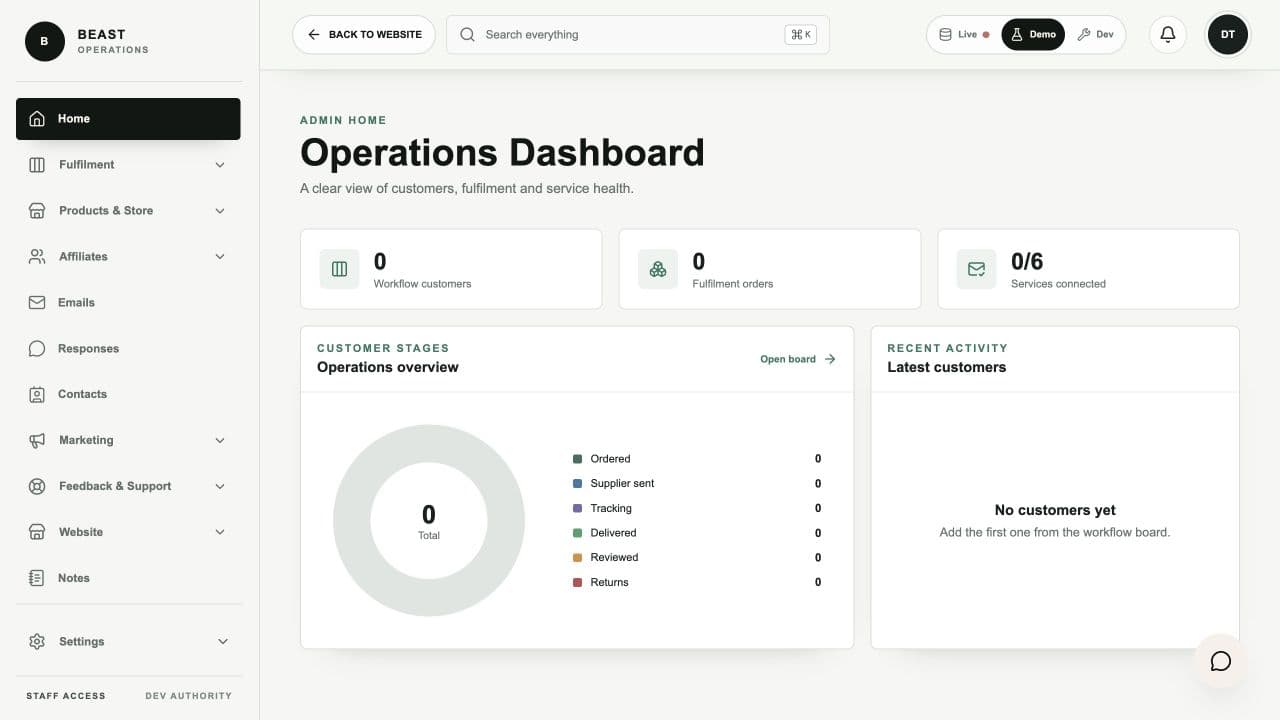This screenshot has height=720, width=1280.
Task: Click the Contacts card icon
Action: coord(37,395)
